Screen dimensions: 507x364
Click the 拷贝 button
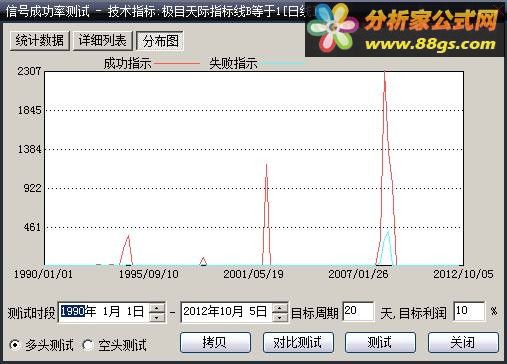(x=215, y=342)
